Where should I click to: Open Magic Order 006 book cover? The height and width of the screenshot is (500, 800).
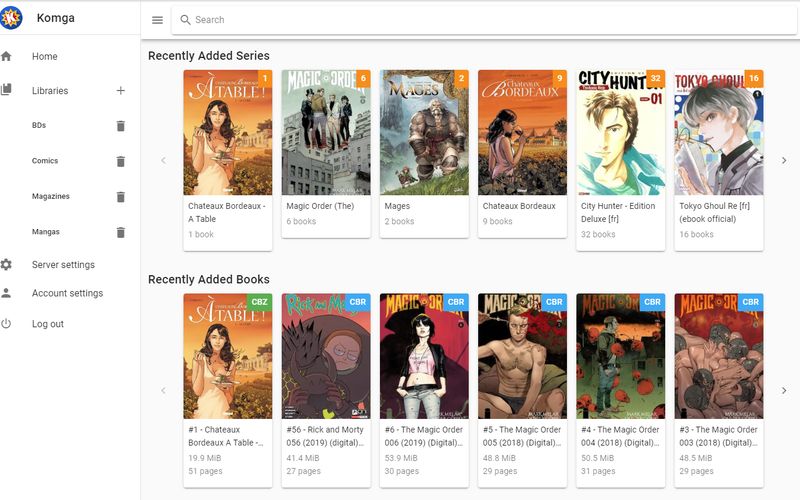424,356
